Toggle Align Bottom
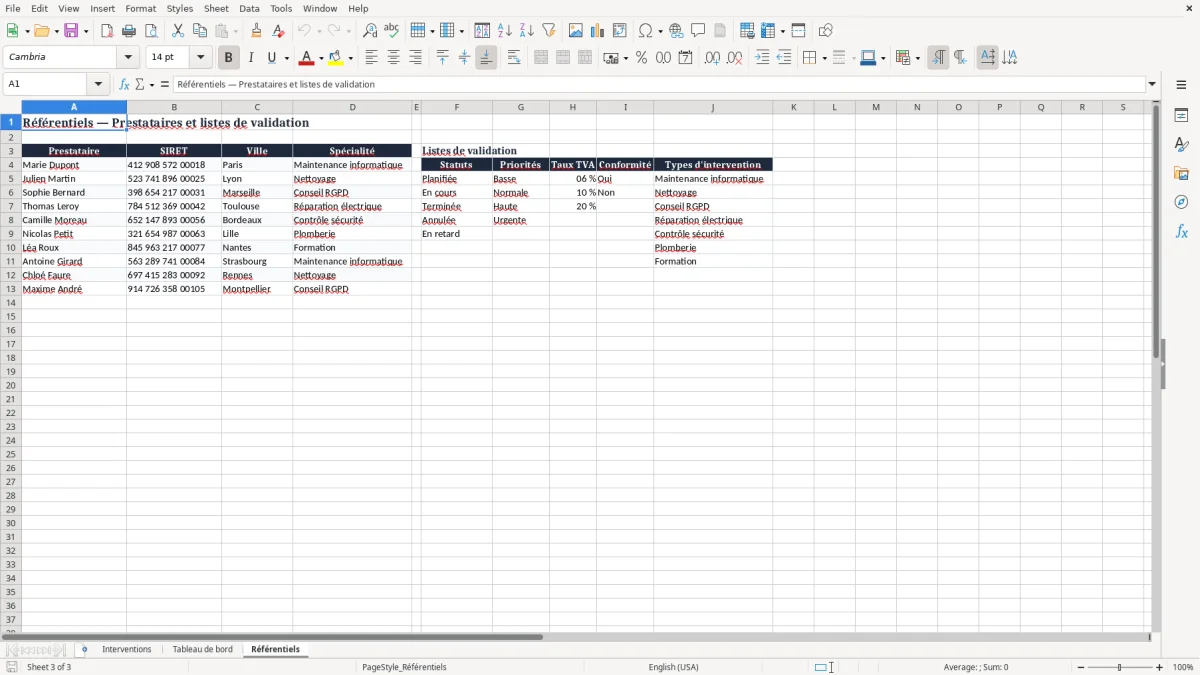The height and width of the screenshot is (675, 1200). (486, 58)
